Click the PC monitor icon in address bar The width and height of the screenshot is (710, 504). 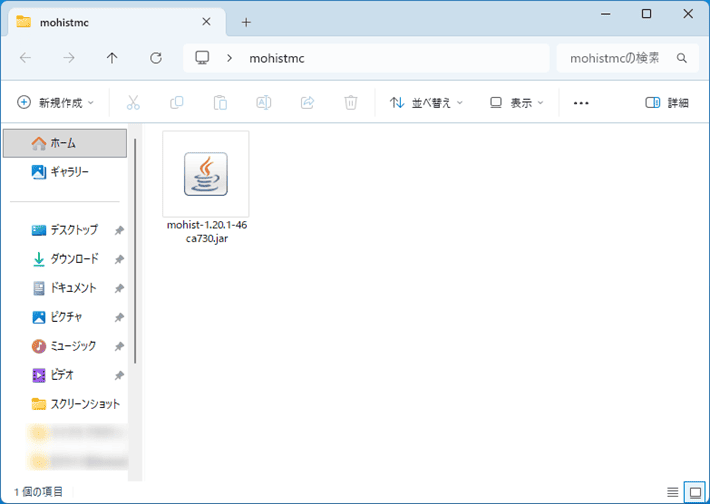(x=202, y=58)
